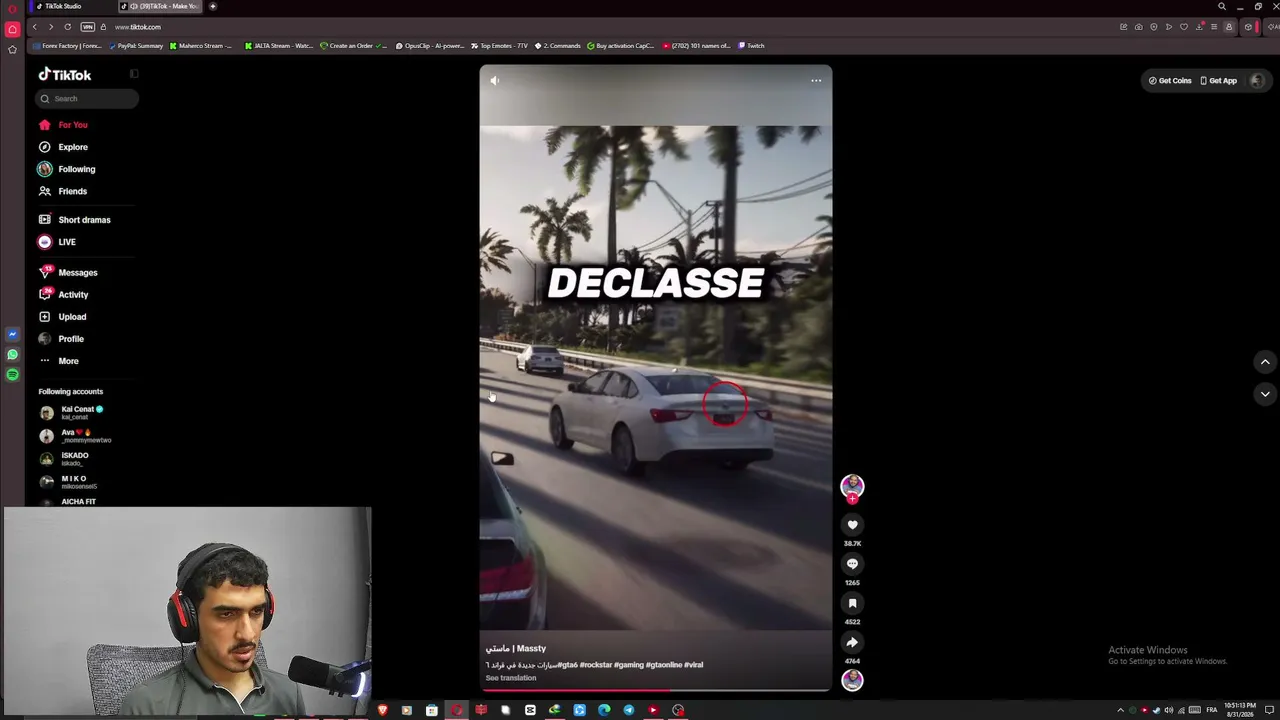Open the Opera sidebar home icon

point(12,30)
